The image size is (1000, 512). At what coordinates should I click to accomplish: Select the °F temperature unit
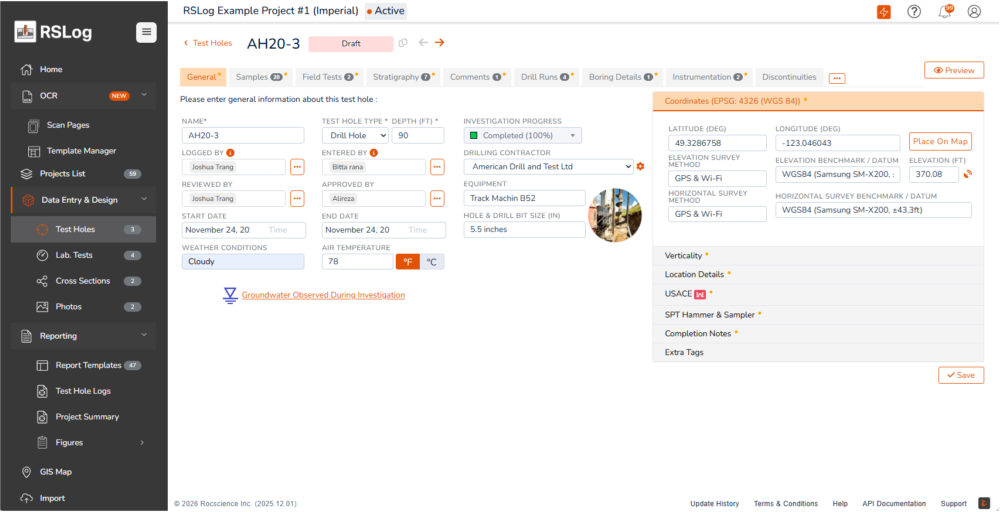tap(408, 262)
